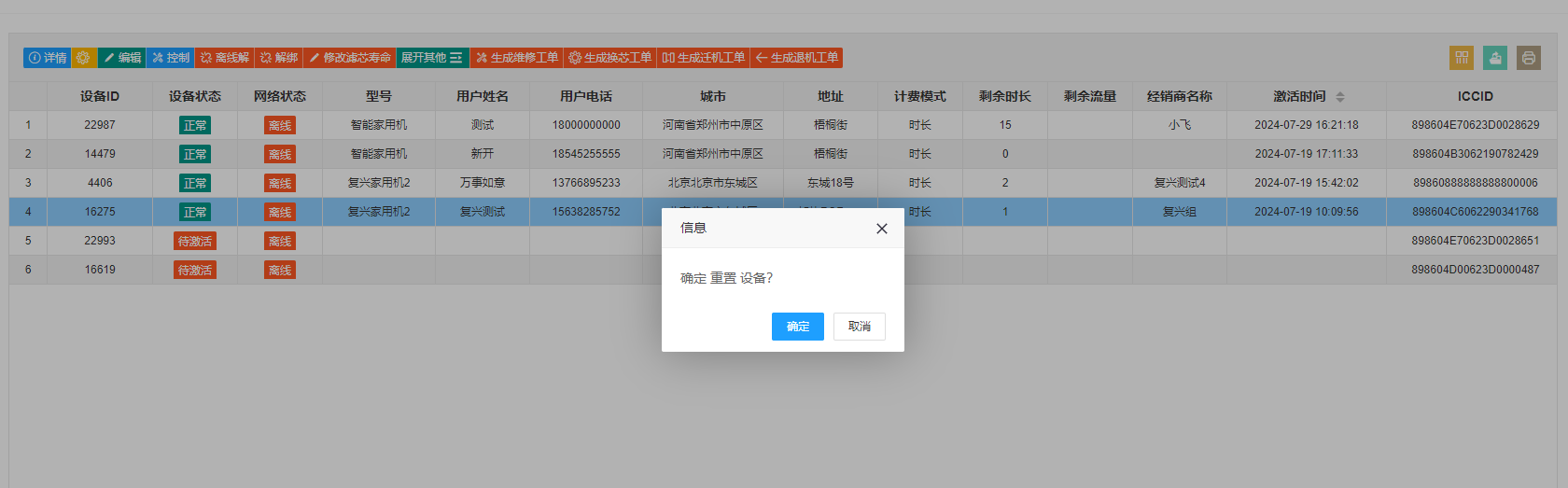Image resolution: width=1568 pixels, height=488 pixels.
Task: Click phone number 13766895233
Action: (x=586, y=183)
